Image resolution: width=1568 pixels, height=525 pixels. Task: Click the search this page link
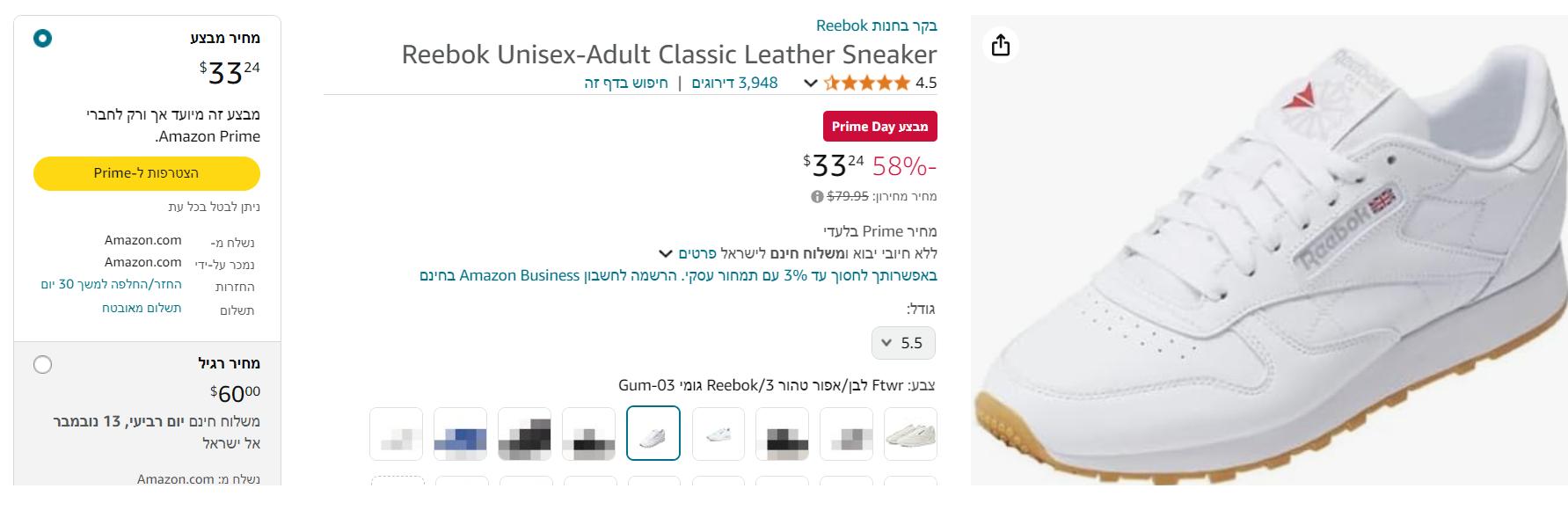click(626, 83)
